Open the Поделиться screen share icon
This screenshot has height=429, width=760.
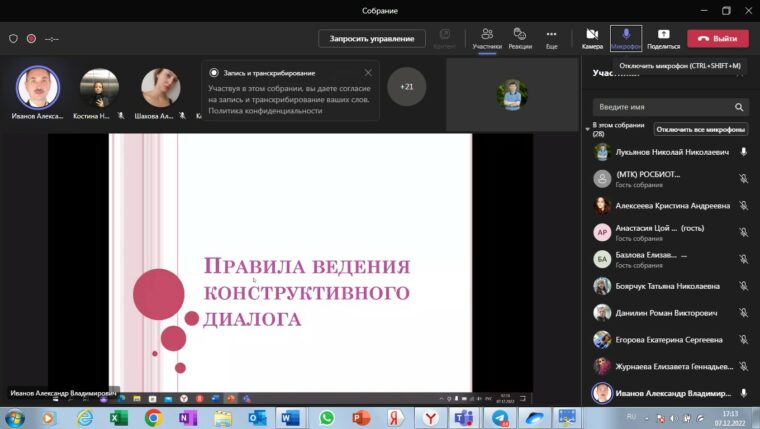pos(663,37)
